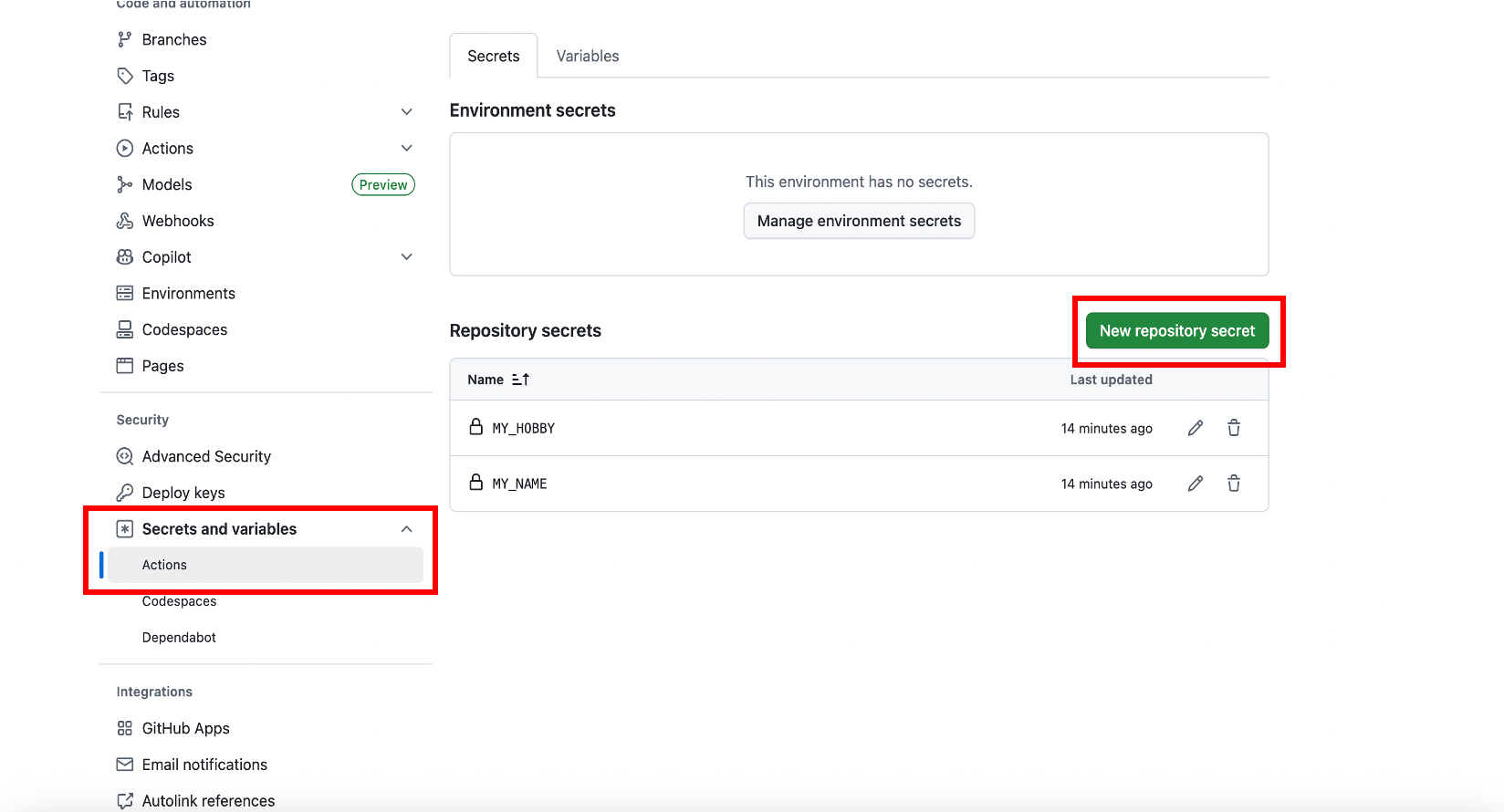Click the Email notifications envelope icon
This screenshot has width=1504, height=812.
tap(125, 765)
